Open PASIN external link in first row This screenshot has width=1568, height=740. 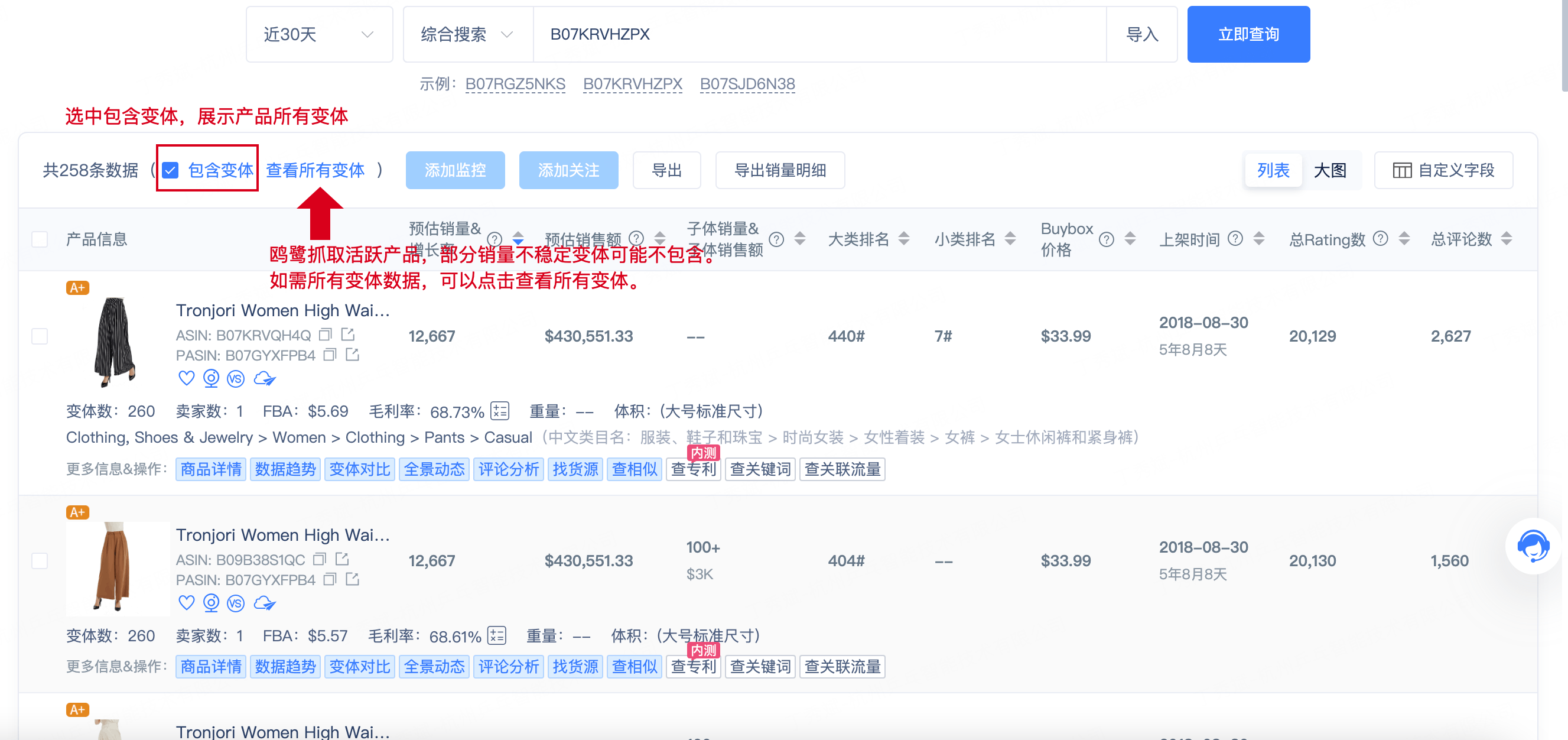pos(353,355)
